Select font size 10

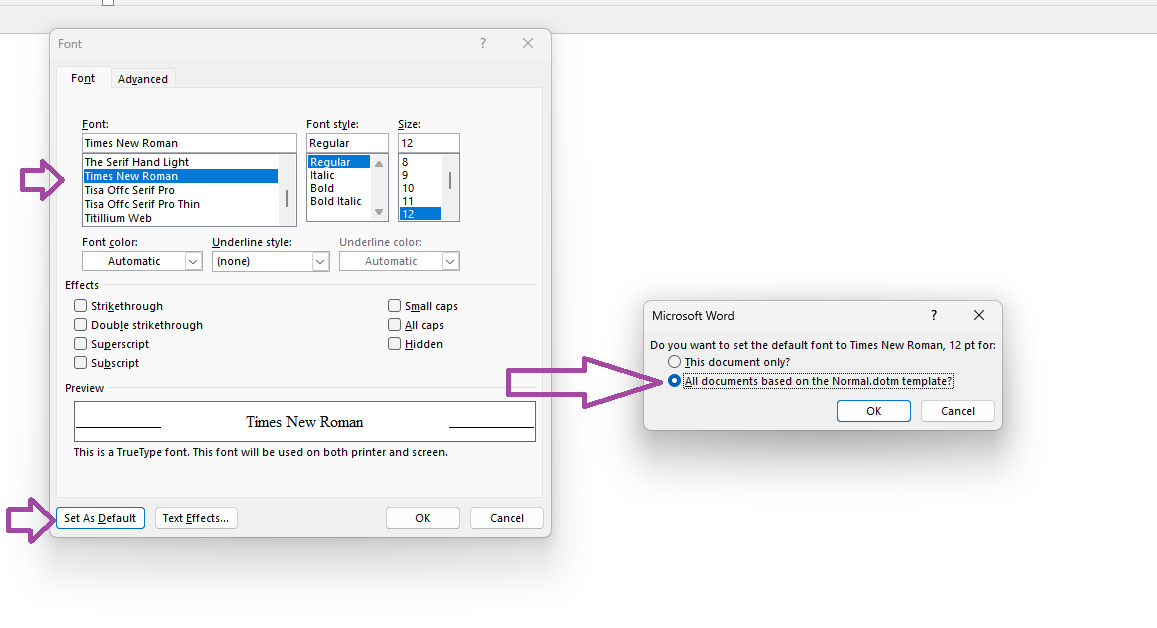tap(410, 186)
